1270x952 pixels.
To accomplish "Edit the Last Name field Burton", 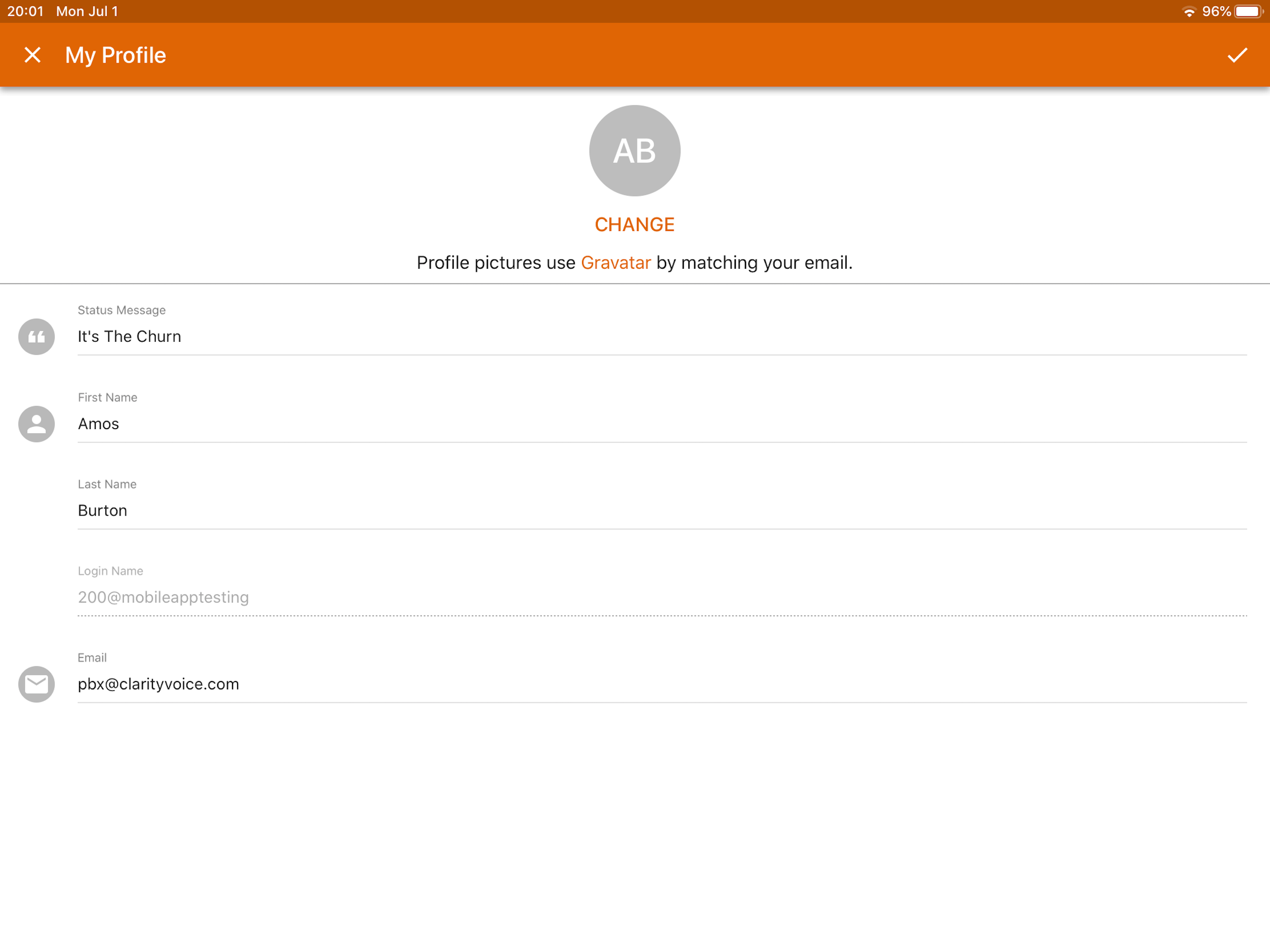I will pos(662,510).
